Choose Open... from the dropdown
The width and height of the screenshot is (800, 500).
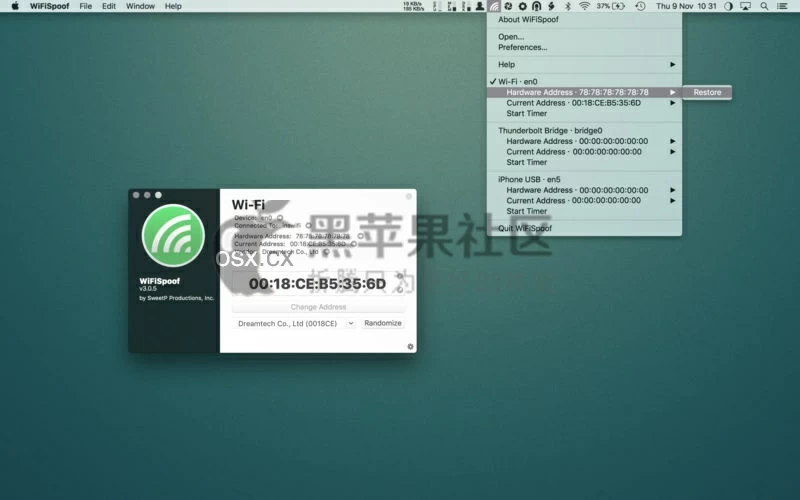click(584, 37)
